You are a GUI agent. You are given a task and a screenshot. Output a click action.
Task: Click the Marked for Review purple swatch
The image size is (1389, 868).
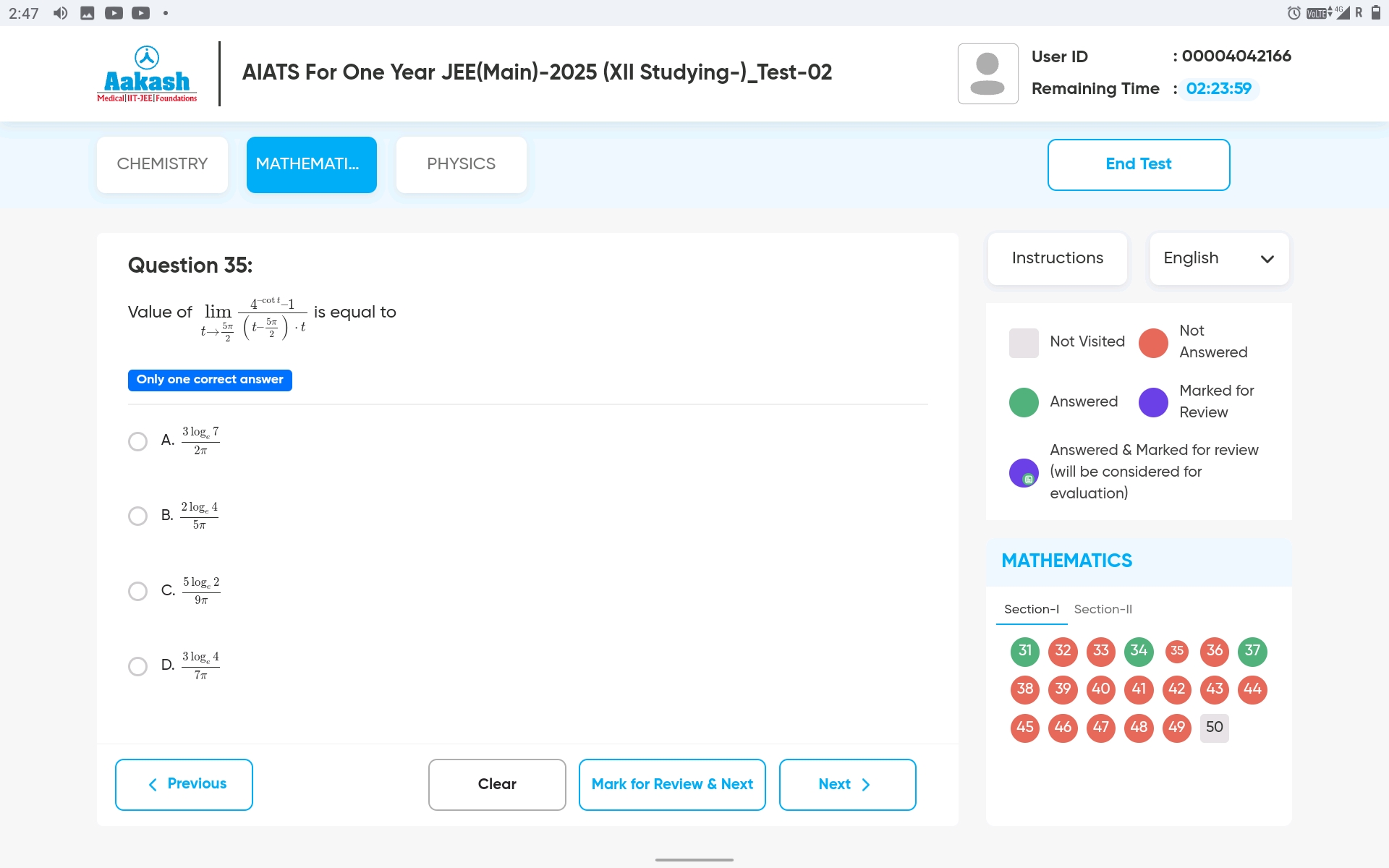(1153, 402)
